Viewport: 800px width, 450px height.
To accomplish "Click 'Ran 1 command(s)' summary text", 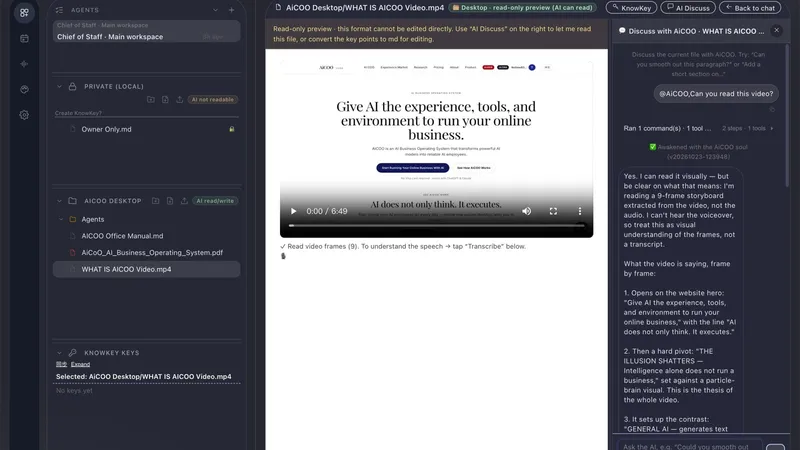I will (x=667, y=128).
